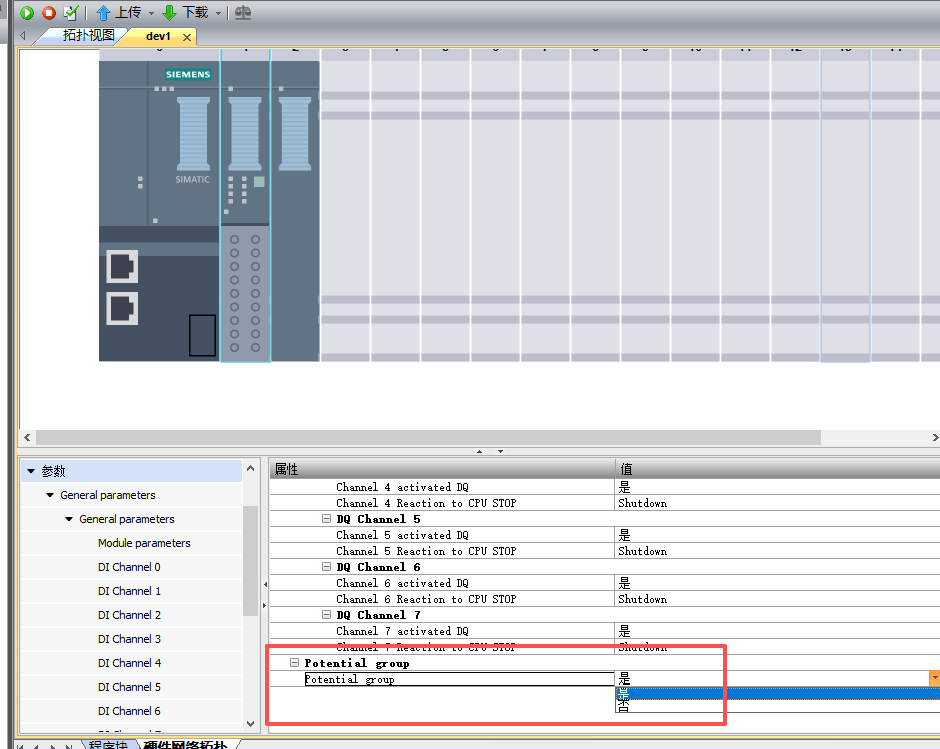This screenshot has width=940, height=749.
Task: Click the 上传 upload arrow button
Action: (x=119, y=13)
